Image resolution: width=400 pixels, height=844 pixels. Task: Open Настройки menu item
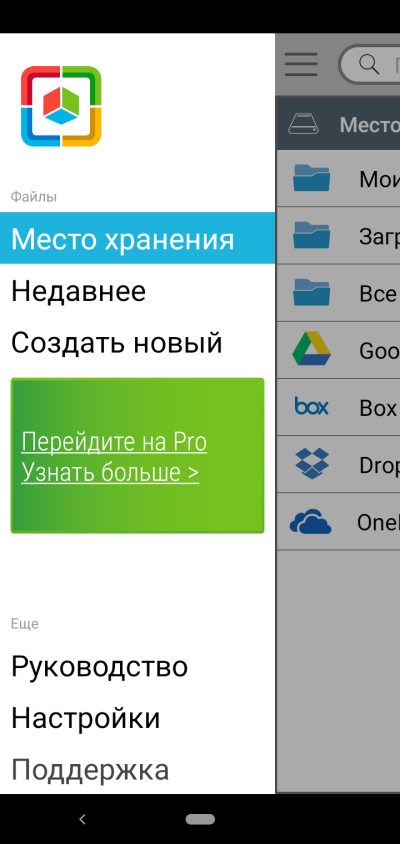click(x=86, y=718)
